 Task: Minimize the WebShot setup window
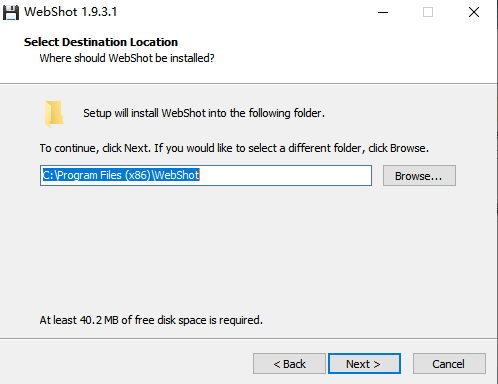pyautogui.click(x=383, y=12)
